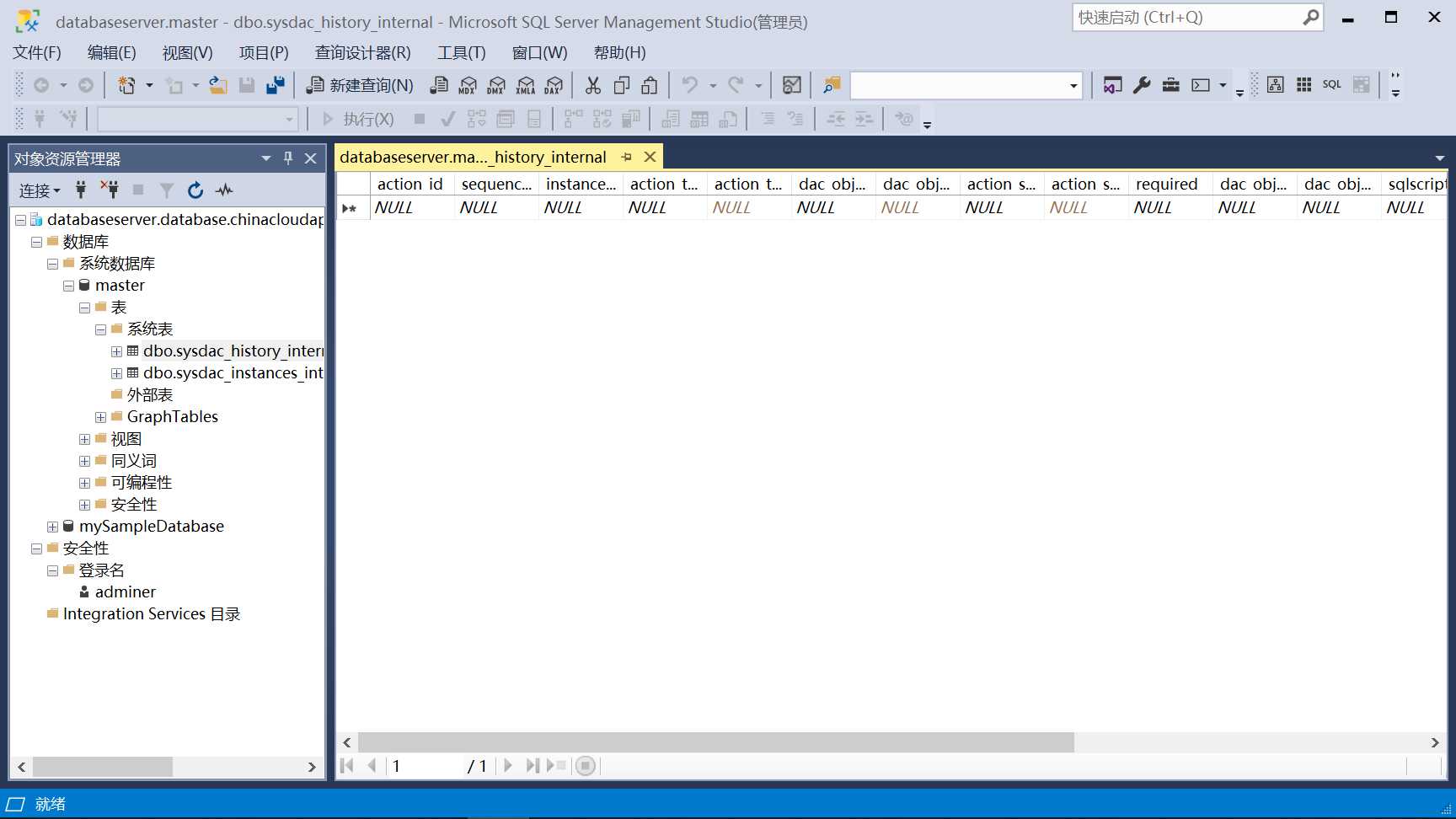
Task: Click the activity monitor icon in toolbar
Action: click(x=791, y=85)
